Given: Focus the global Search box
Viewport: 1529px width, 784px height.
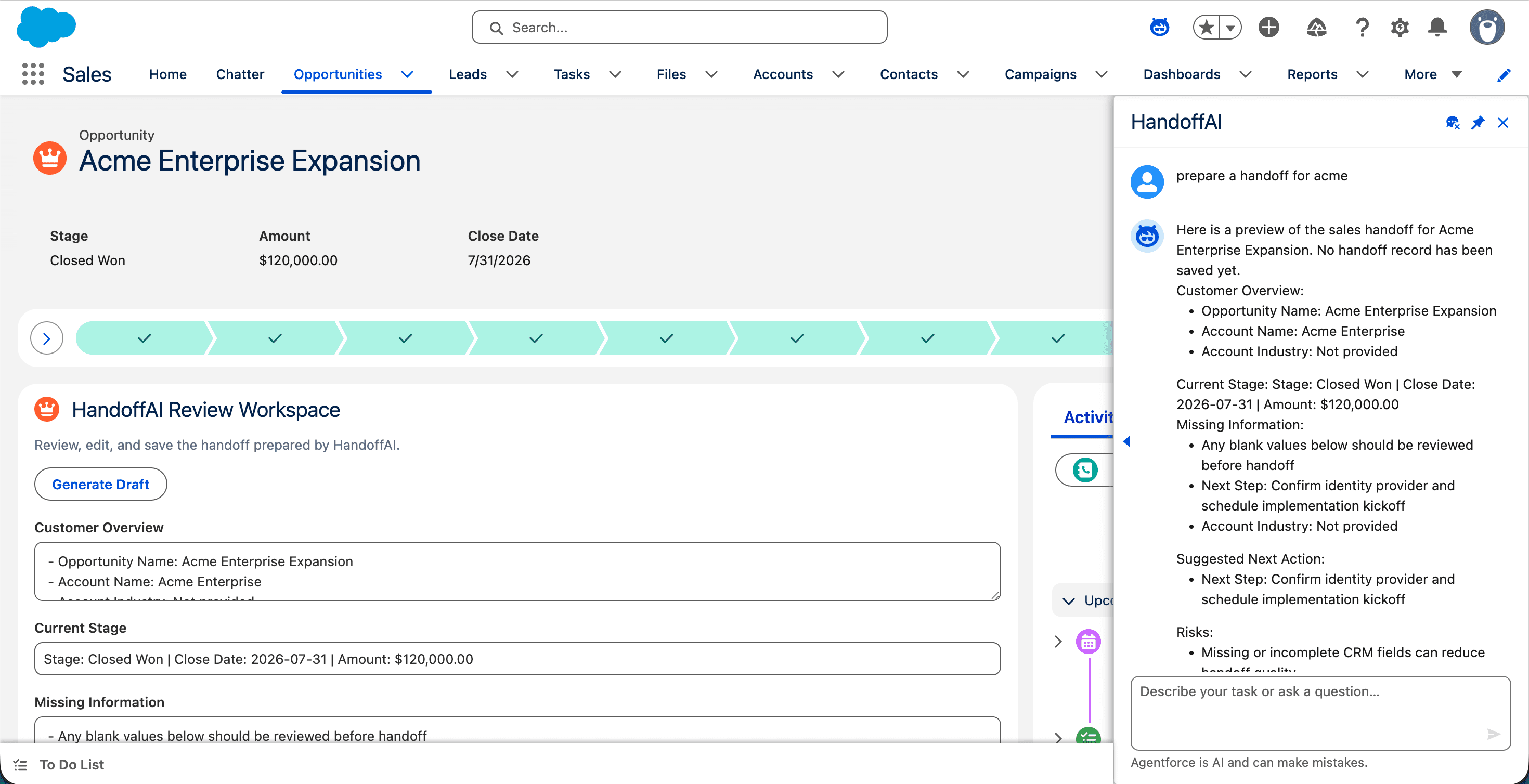Looking at the screenshot, I should 680,28.
